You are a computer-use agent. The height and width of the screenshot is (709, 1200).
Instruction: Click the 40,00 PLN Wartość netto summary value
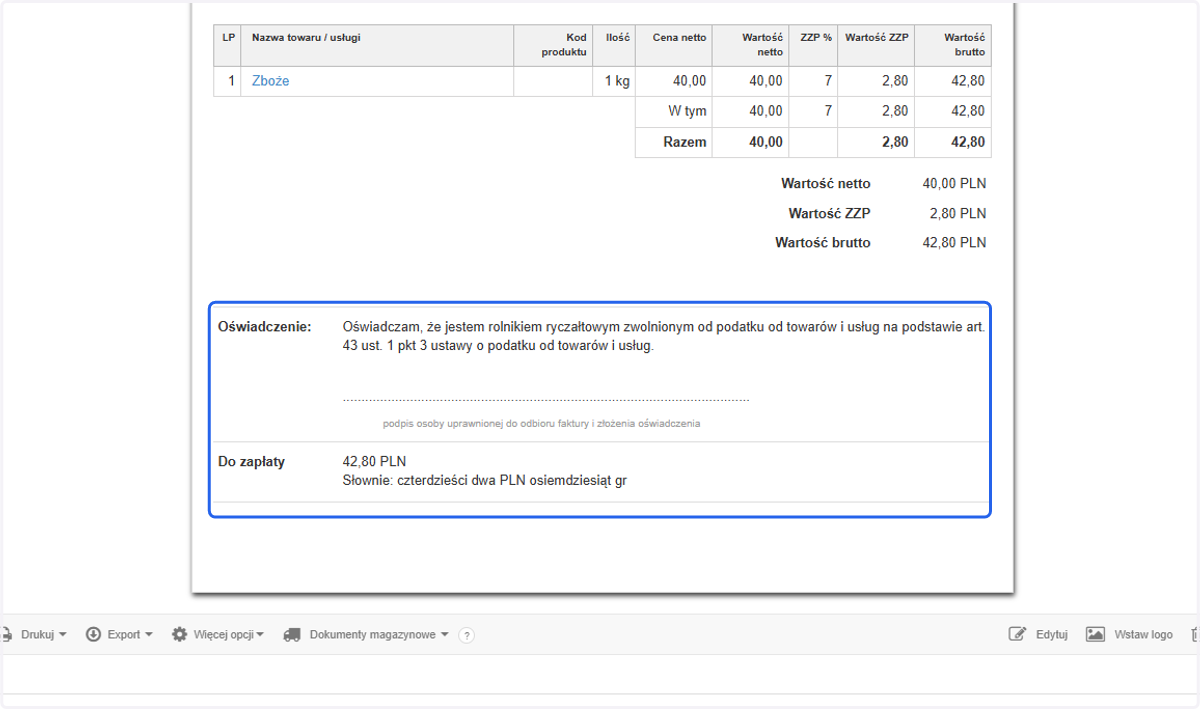pyautogui.click(x=954, y=184)
